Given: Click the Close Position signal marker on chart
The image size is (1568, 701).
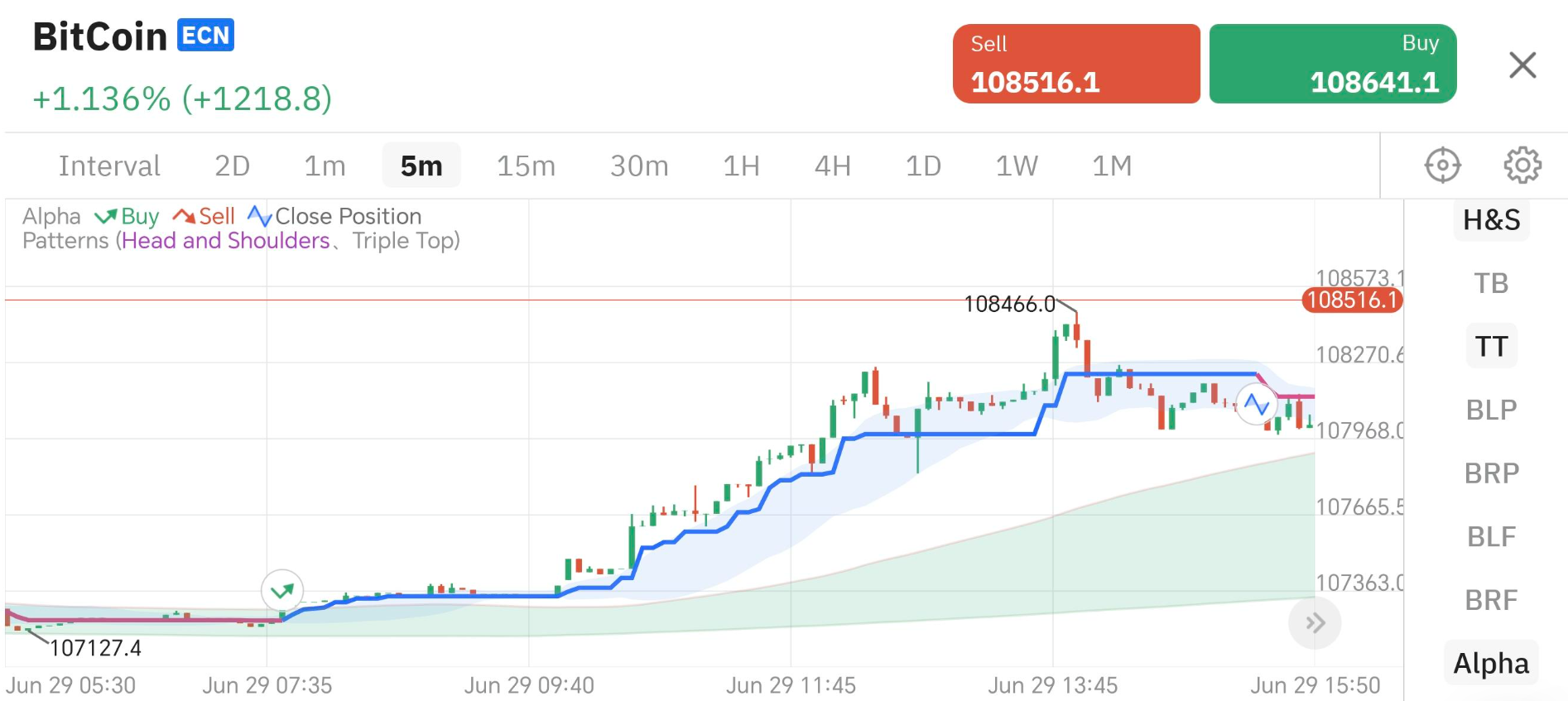Looking at the screenshot, I should point(1256,405).
